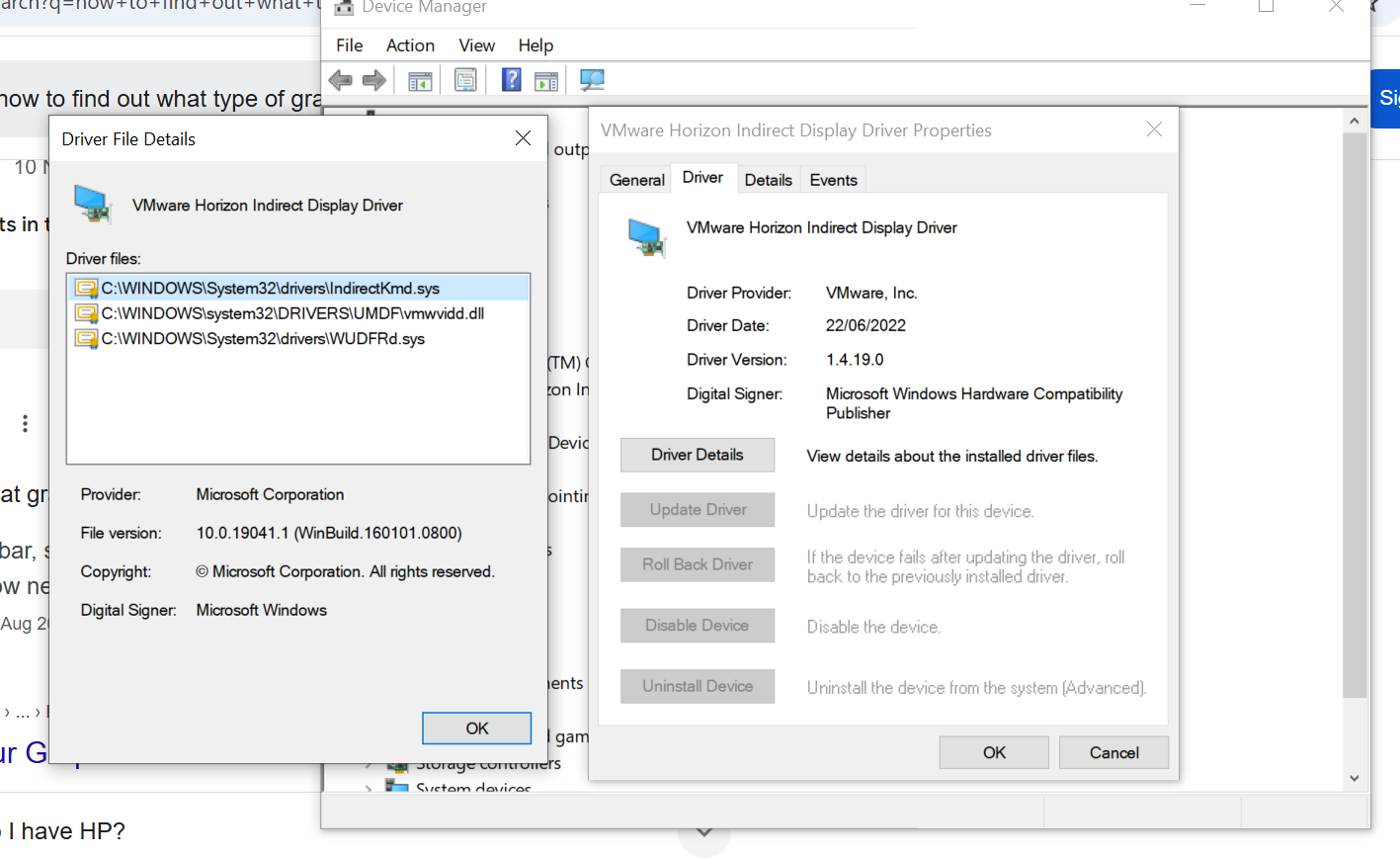The image size is (1400, 859).
Task: Open the File menu in Device Manager
Action: [x=350, y=45]
